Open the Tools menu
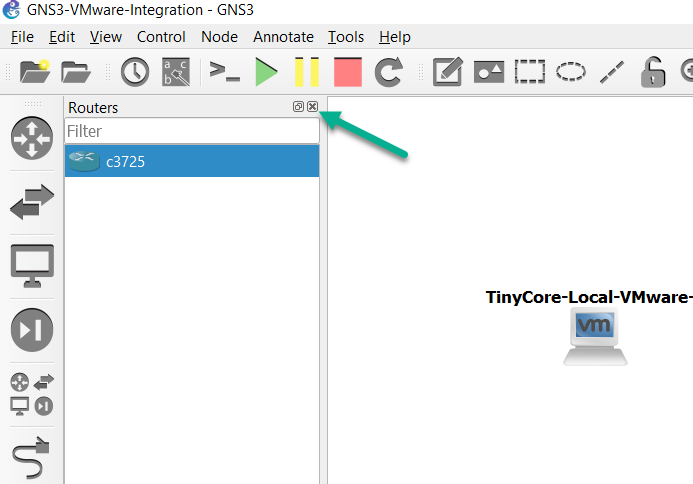This screenshot has height=484, width=693. tap(346, 37)
